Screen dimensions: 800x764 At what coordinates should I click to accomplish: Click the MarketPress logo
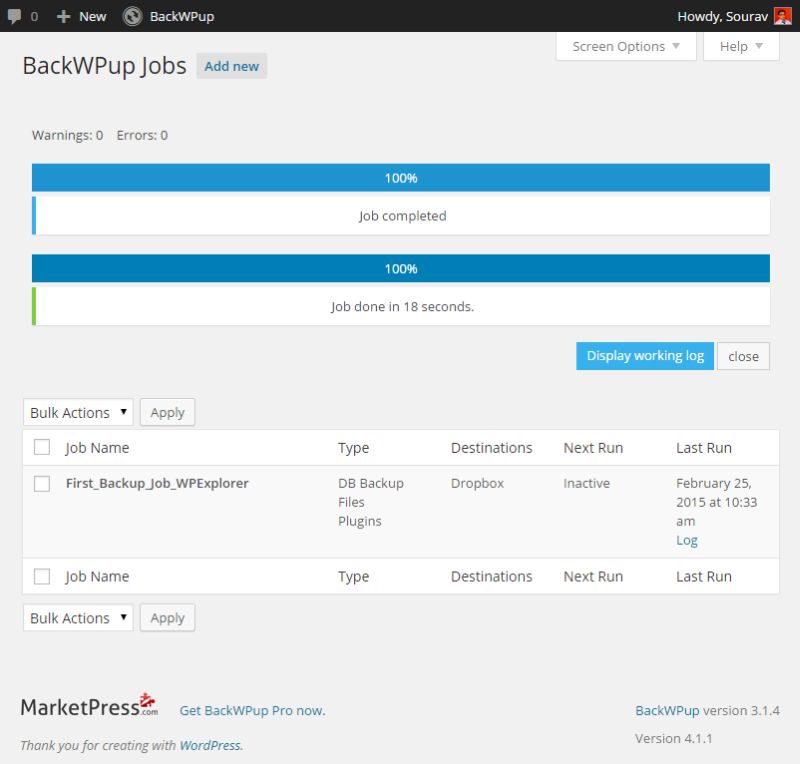[89, 706]
